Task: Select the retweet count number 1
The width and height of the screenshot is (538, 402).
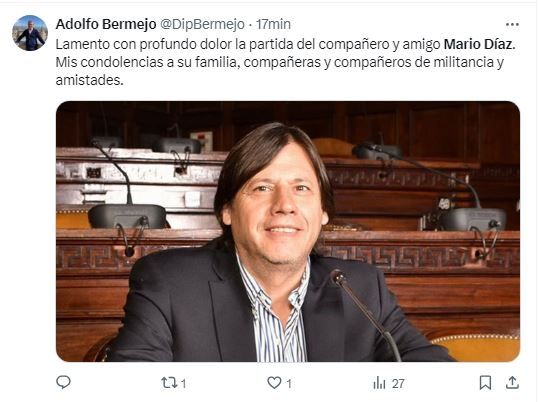Action: pyautogui.click(x=184, y=383)
